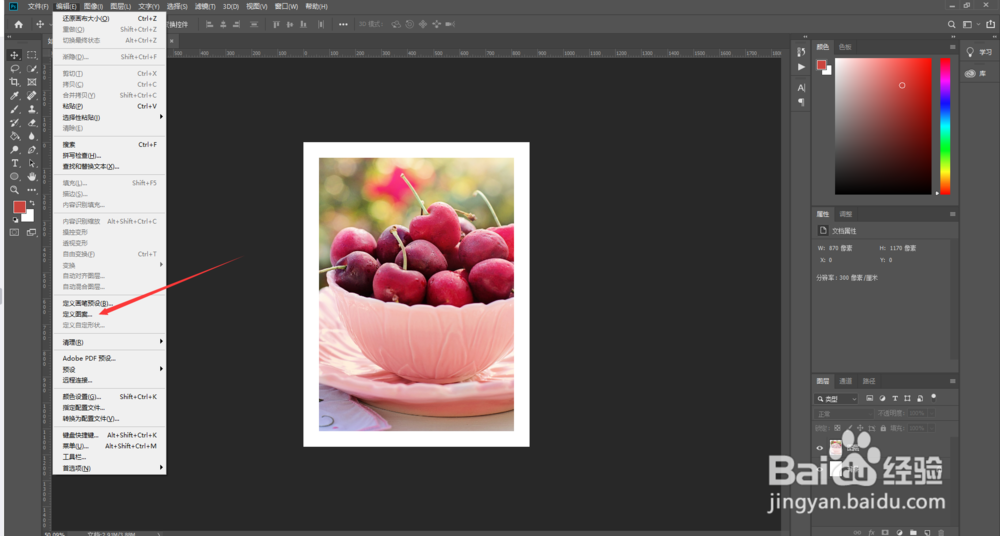Expand the 预设 submenu
This screenshot has height=536, width=1000.
pyautogui.click(x=110, y=369)
